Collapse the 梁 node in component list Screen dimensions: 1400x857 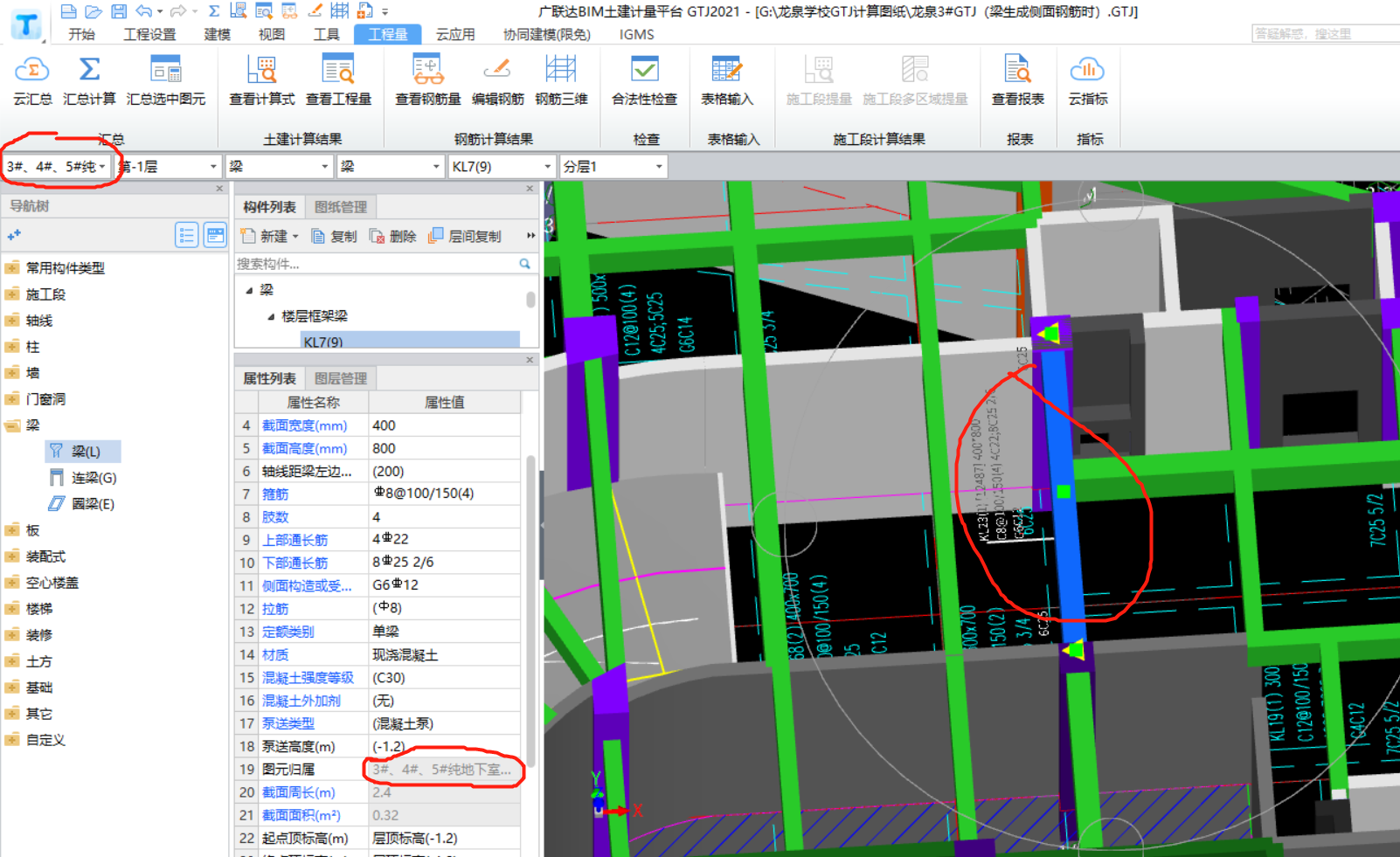(x=249, y=289)
